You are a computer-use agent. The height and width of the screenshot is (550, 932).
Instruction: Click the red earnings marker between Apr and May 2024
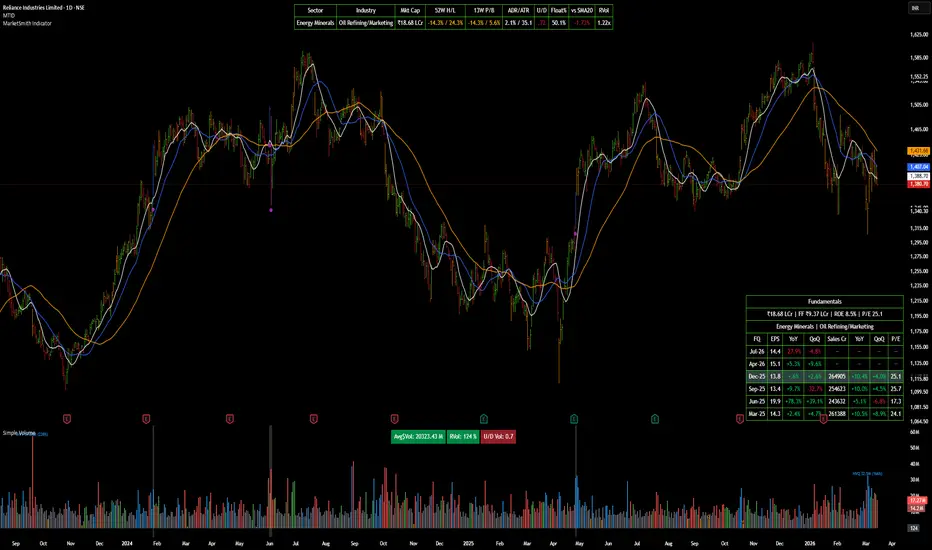[x=230, y=419]
